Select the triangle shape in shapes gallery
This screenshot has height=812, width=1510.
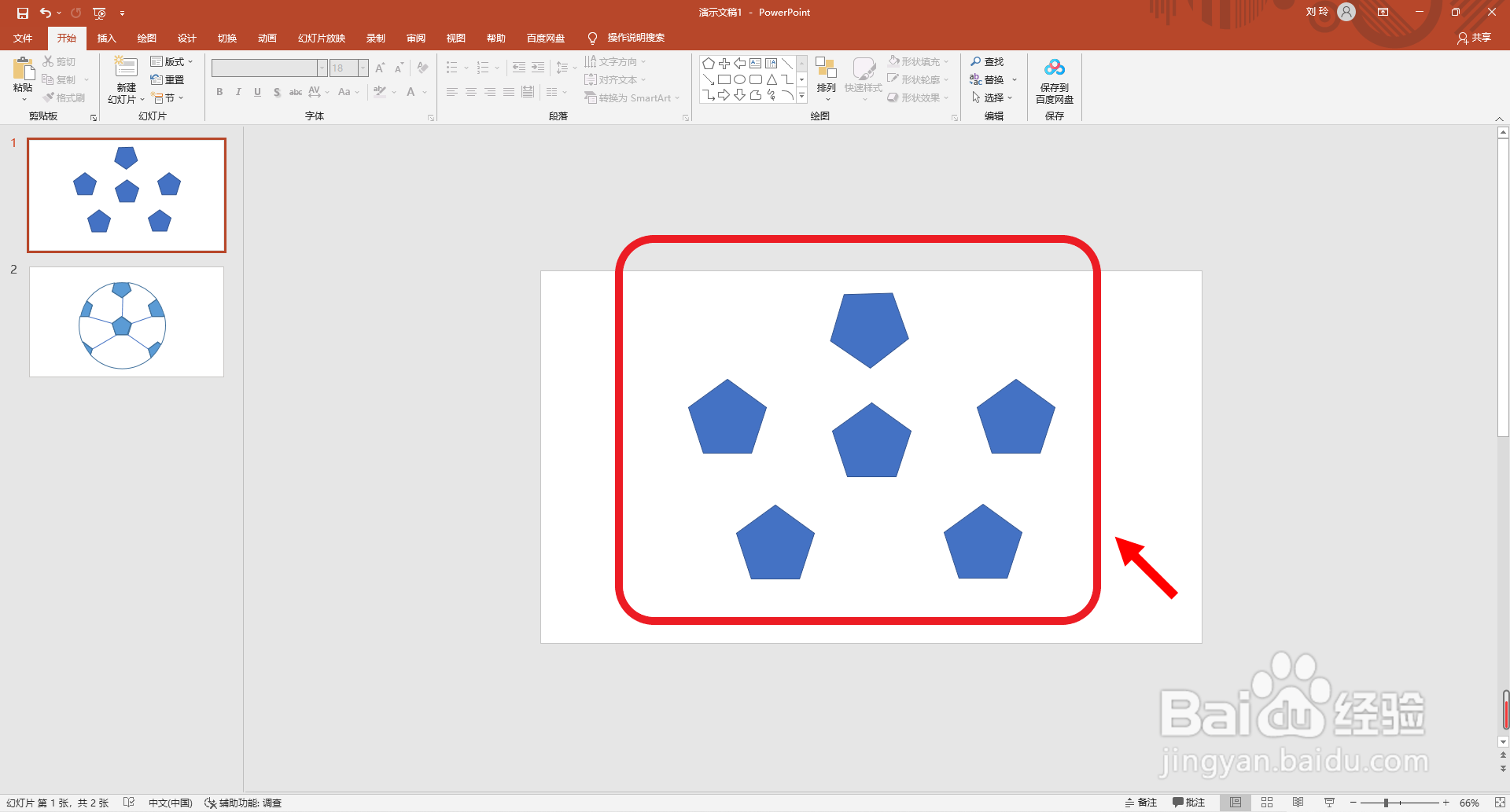pyautogui.click(x=772, y=79)
